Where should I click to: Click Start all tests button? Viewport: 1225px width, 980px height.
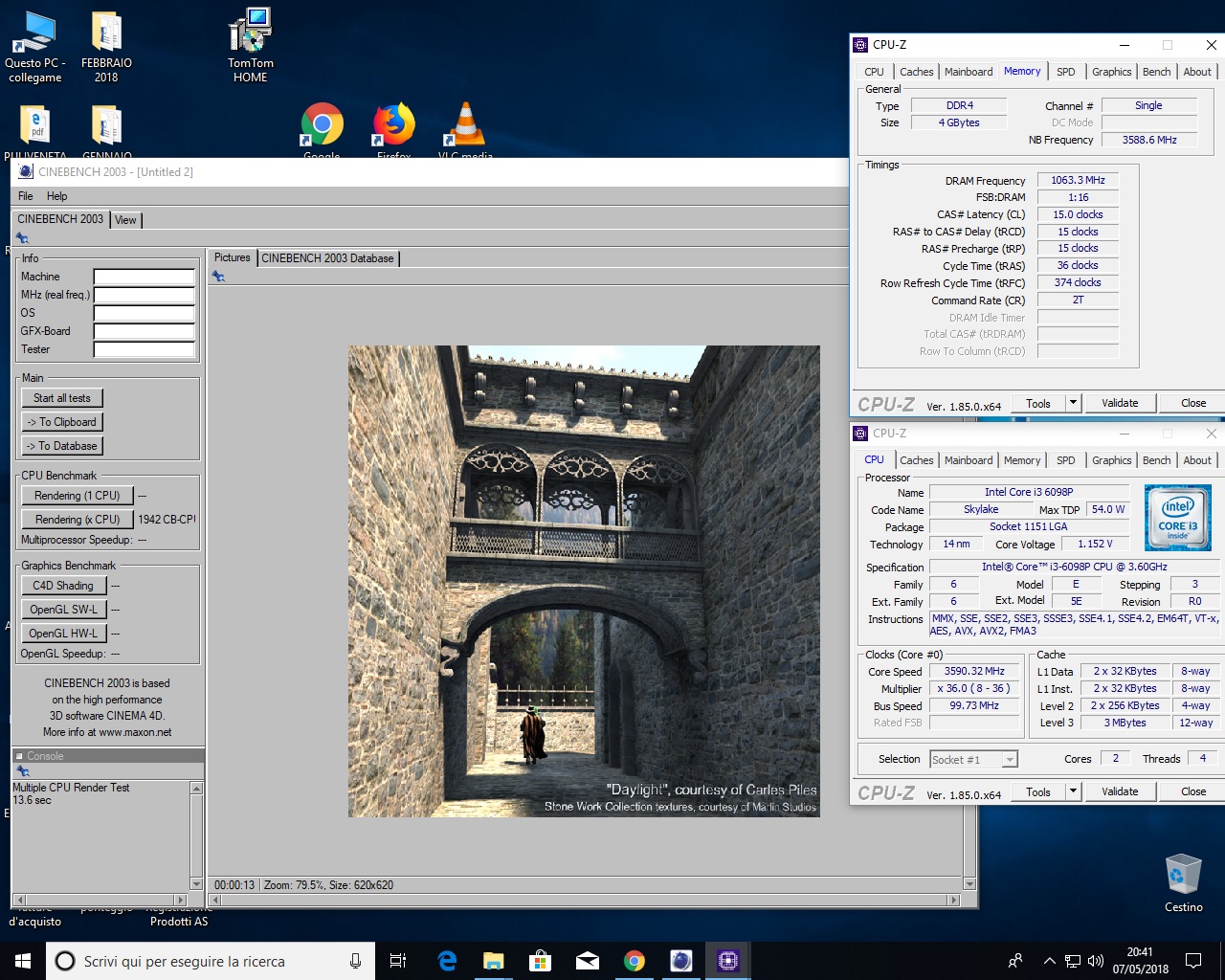pyautogui.click(x=62, y=398)
